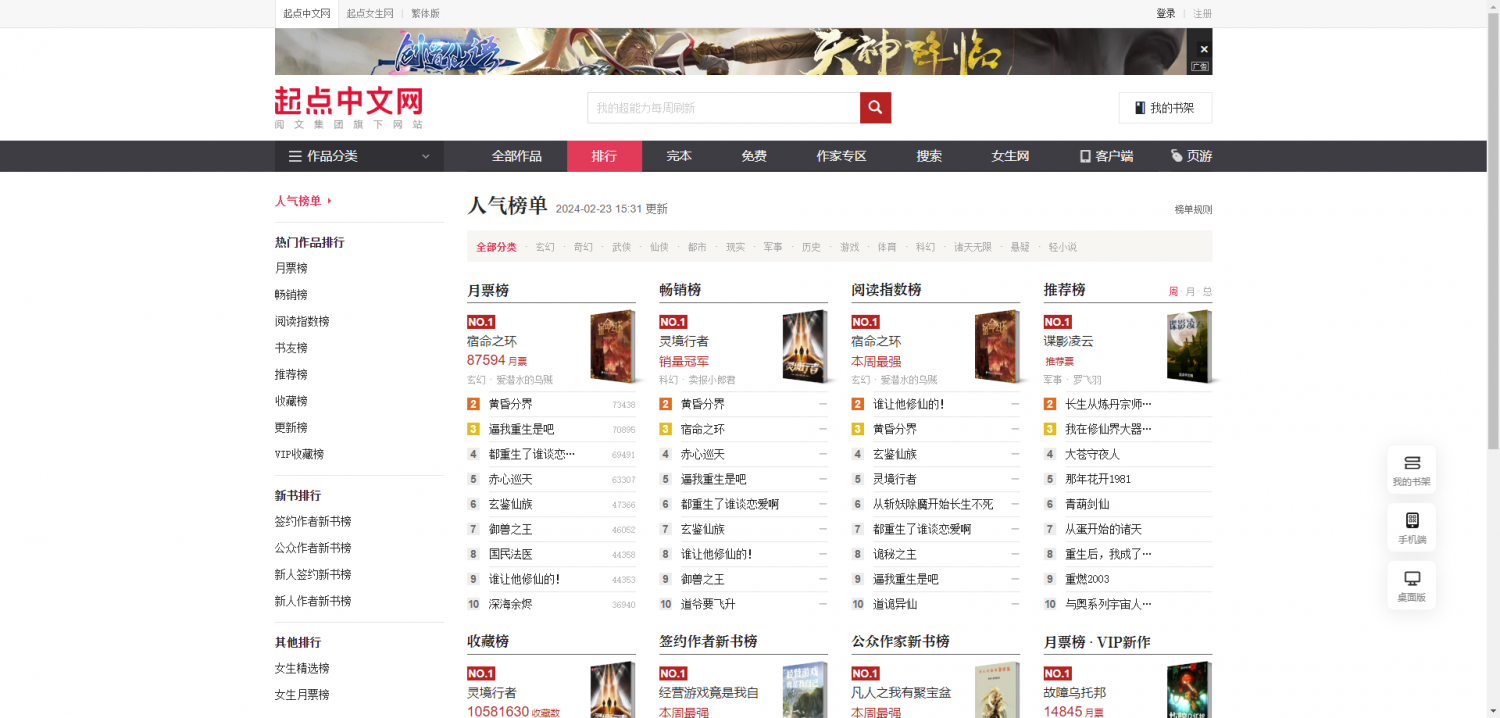This screenshot has width=1500, height=718.
Task: Open 收藏榜 in the left sidebar
Action: click(291, 401)
